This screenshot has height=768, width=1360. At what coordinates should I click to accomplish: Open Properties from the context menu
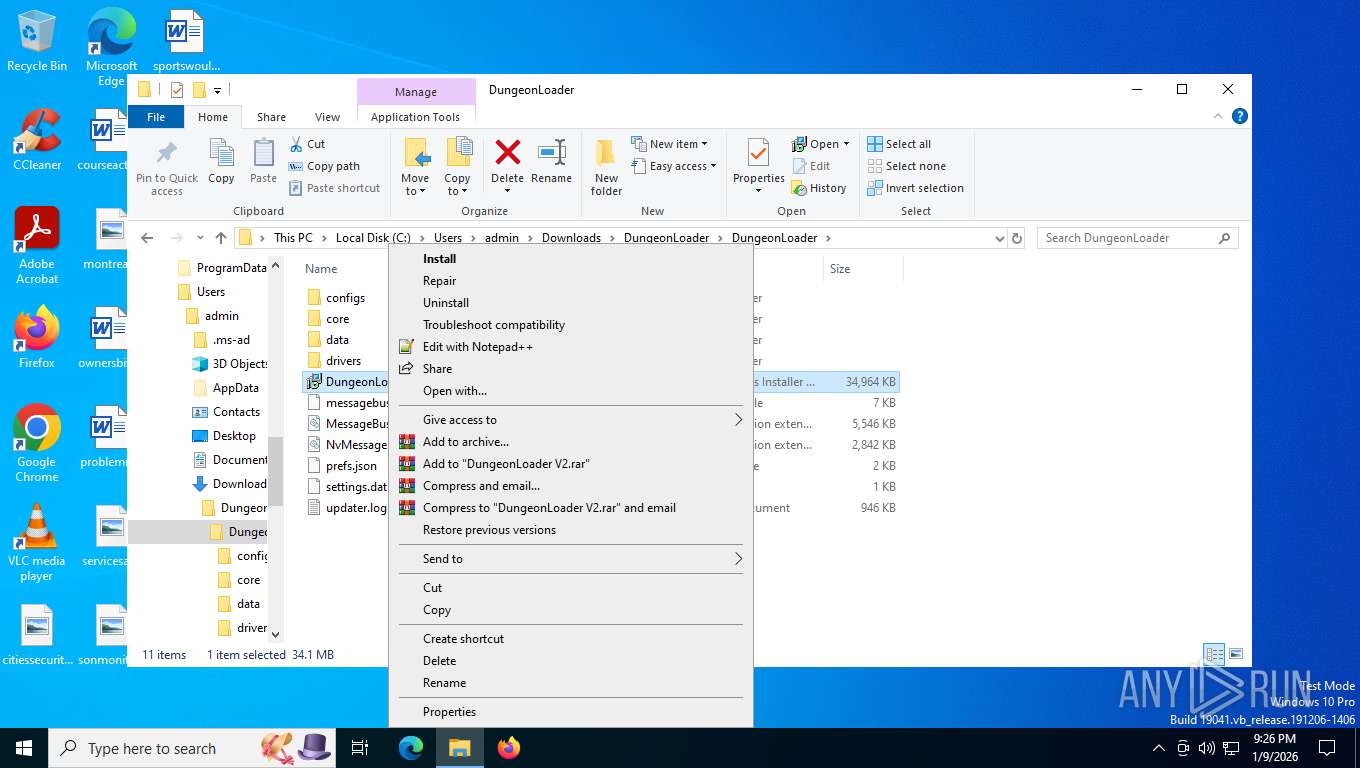pos(570,712)
